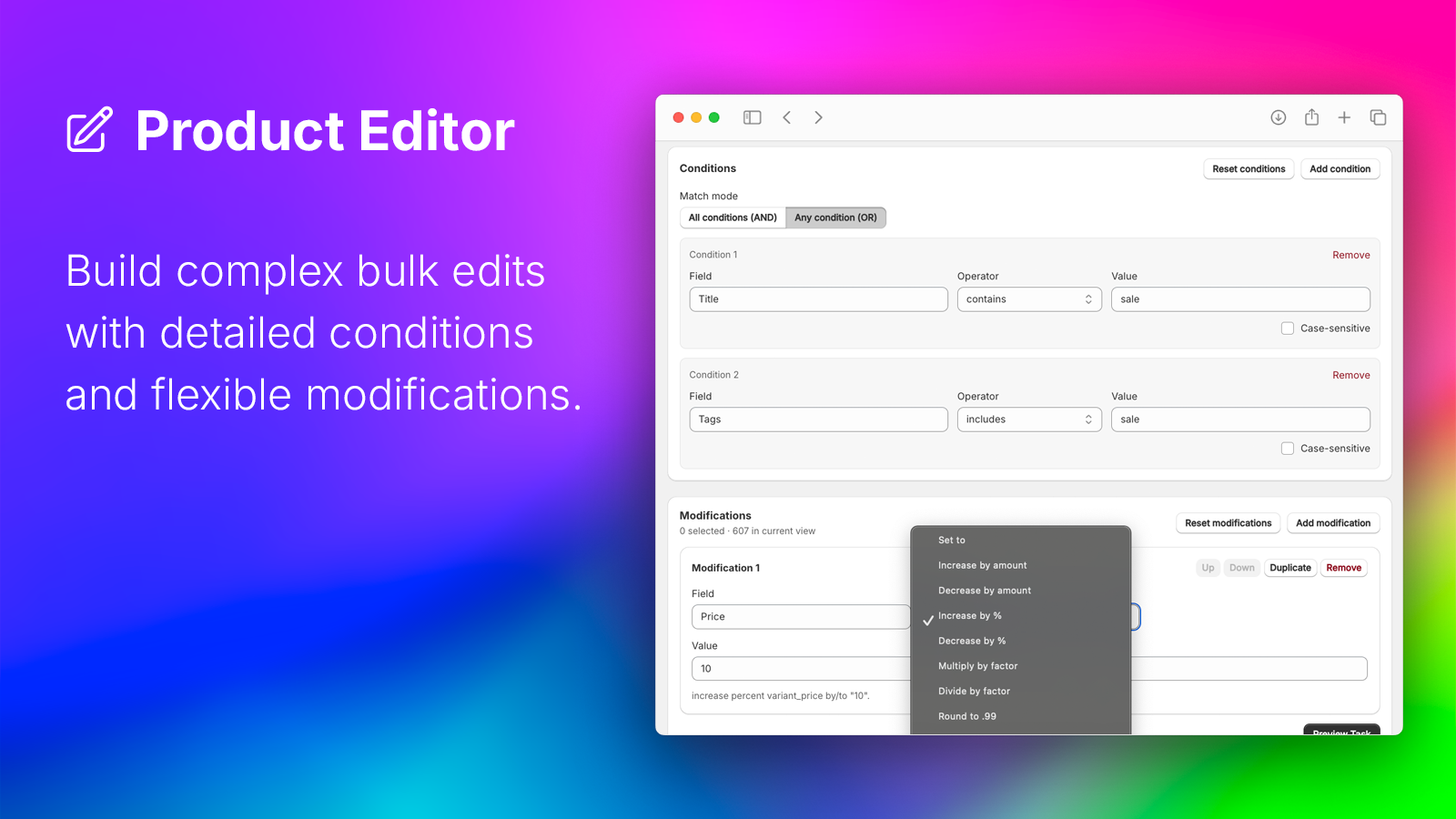The image size is (1456, 819).
Task: Click the forward navigation arrow
Action: tap(818, 117)
